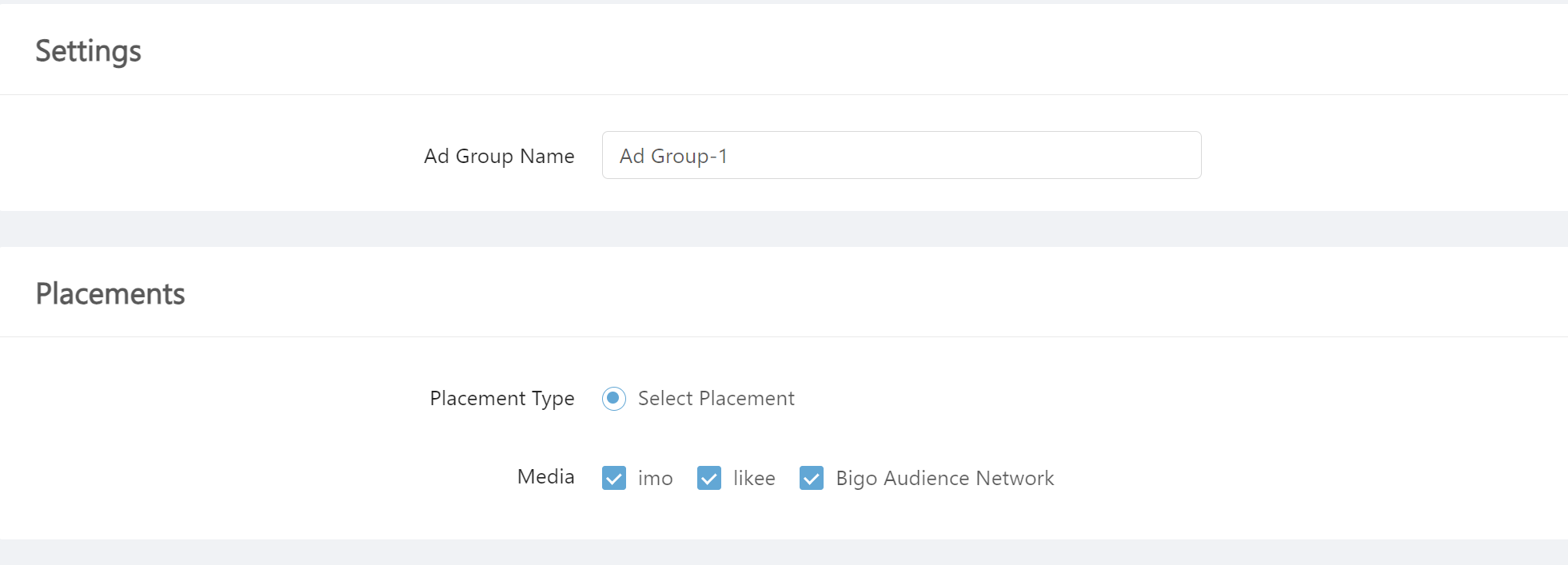Click the Placements section heading
Screen dimensions: 1568x565
[110, 293]
